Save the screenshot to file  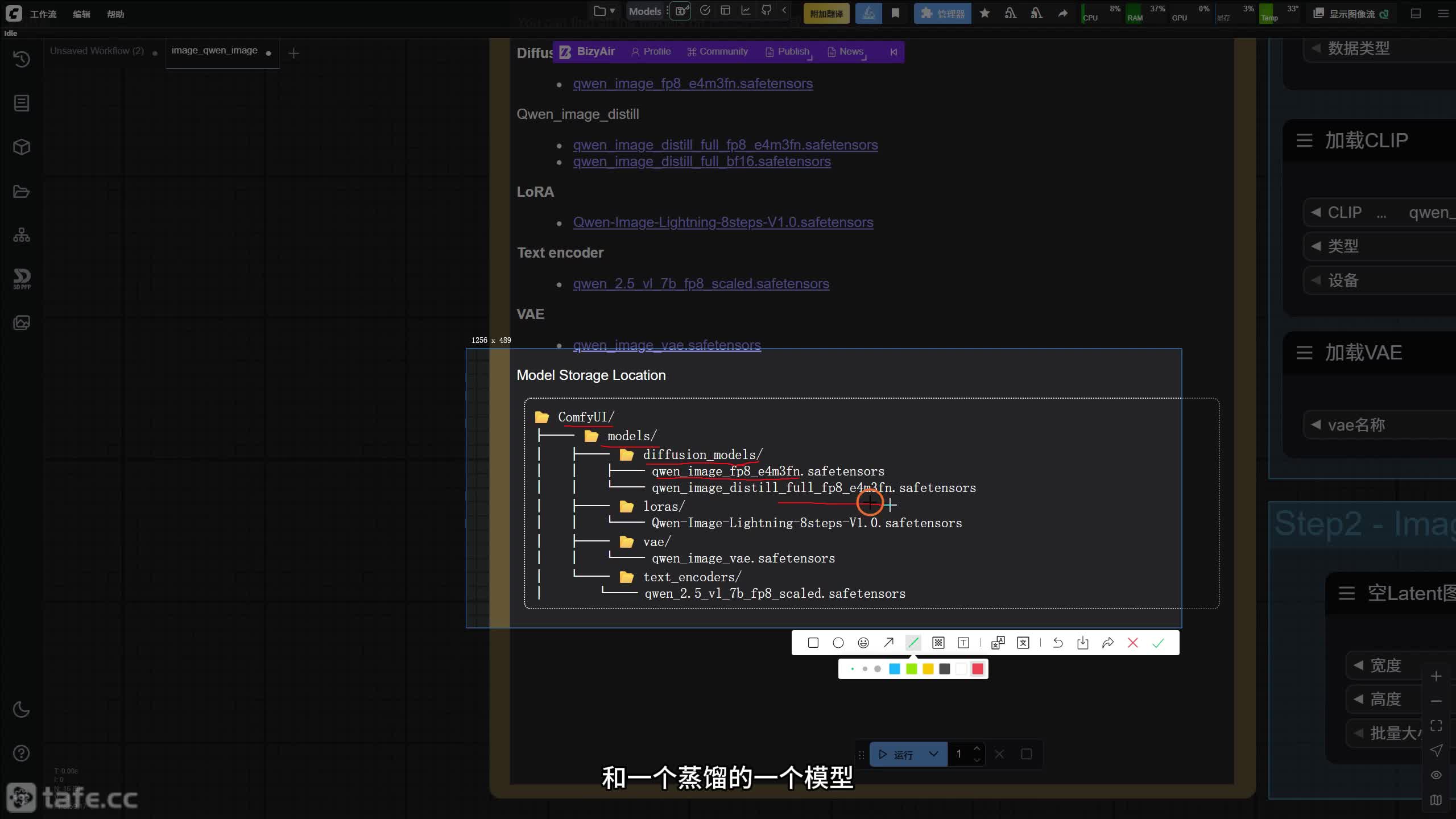pos(1082,643)
